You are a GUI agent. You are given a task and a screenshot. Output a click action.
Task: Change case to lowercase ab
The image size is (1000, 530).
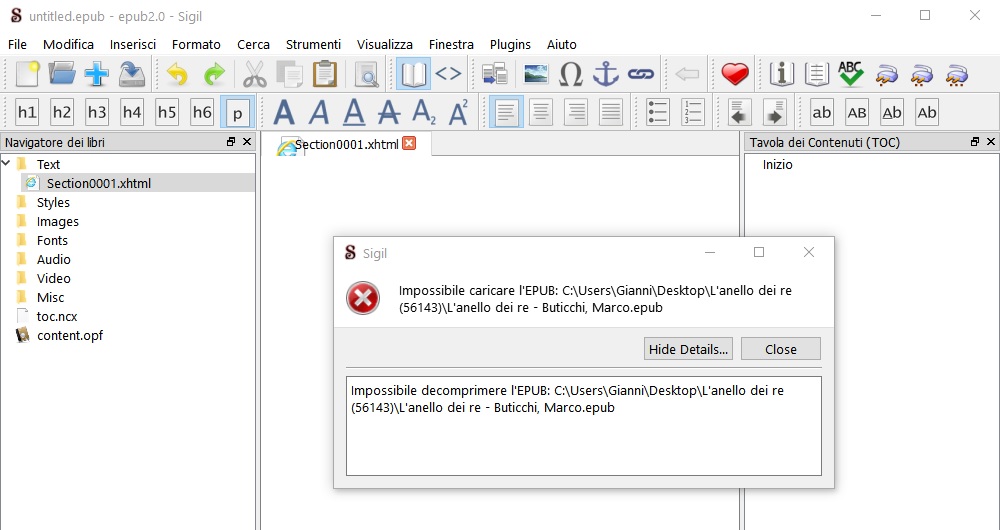pos(821,112)
